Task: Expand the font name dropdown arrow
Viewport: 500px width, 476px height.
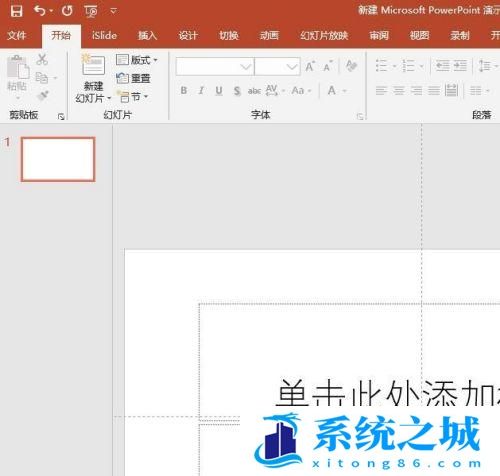Action: (246, 67)
